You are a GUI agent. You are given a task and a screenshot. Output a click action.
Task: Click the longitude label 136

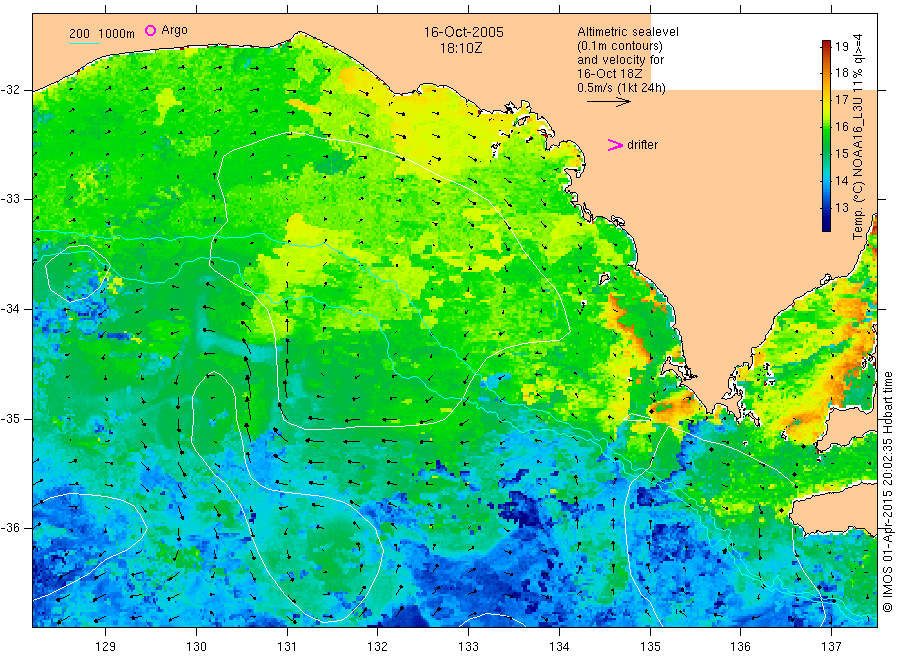click(x=740, y=647)
